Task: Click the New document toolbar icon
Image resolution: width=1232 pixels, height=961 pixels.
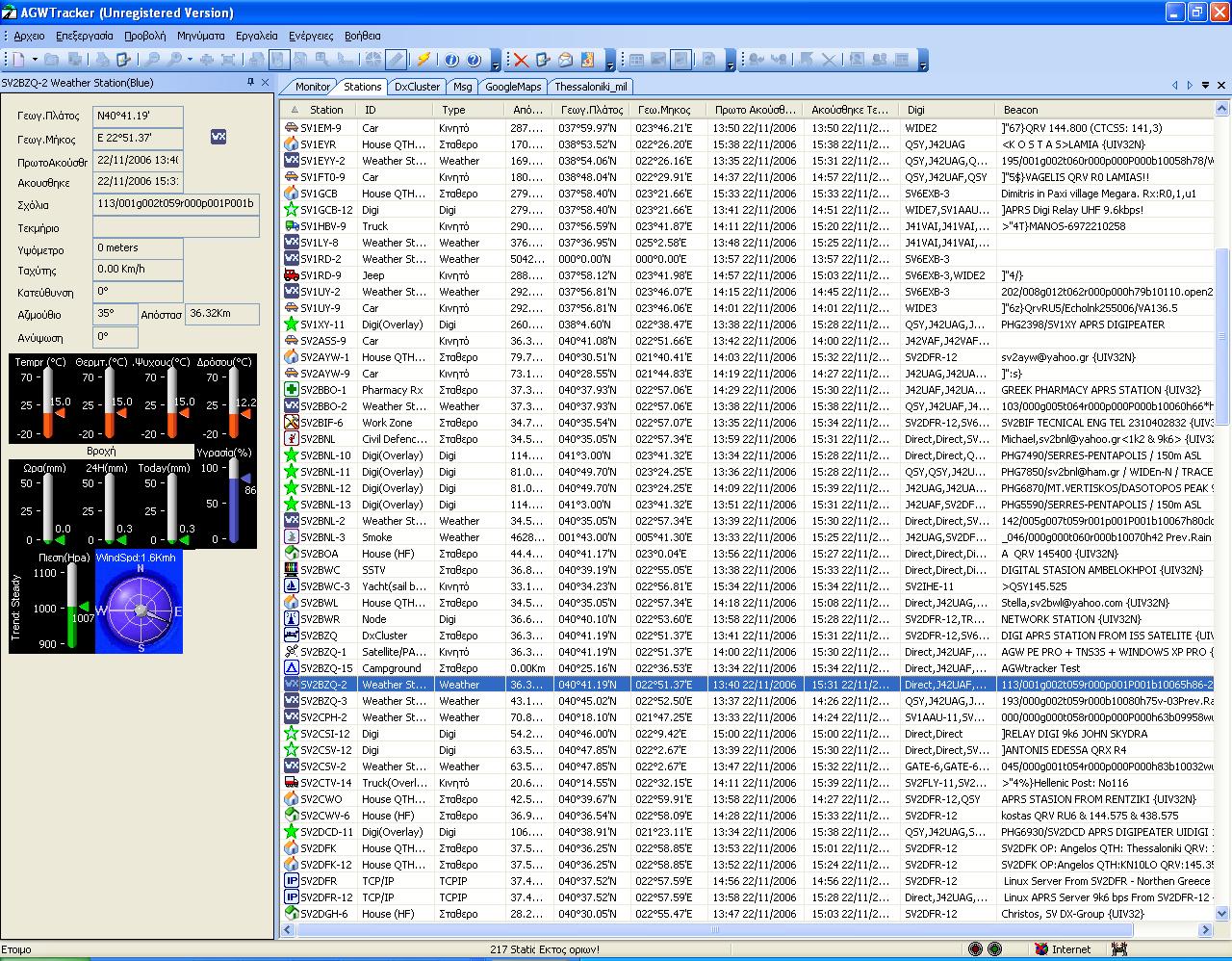Action: 19,60
